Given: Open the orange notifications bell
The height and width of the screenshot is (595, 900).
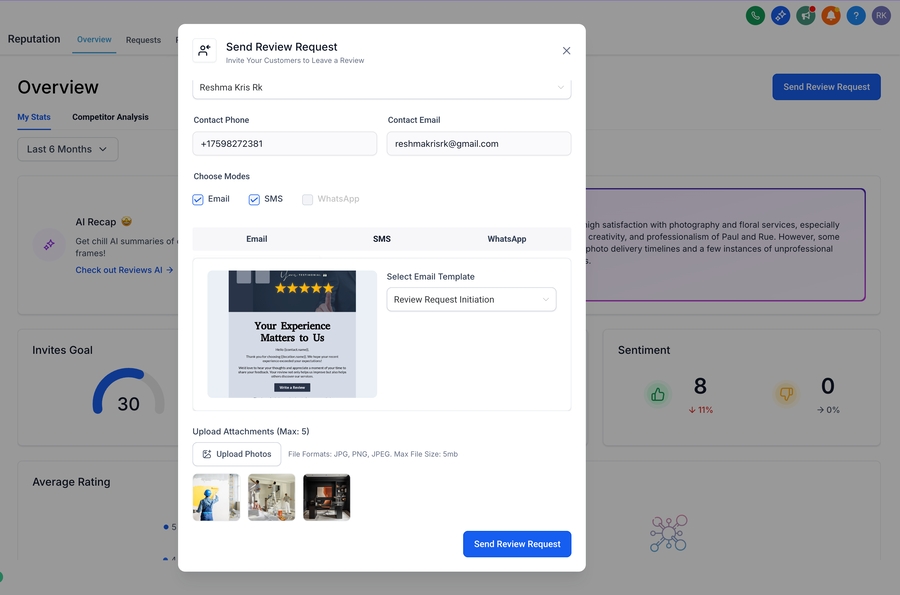Looking at the screenshot, I should tap(831, 15).
